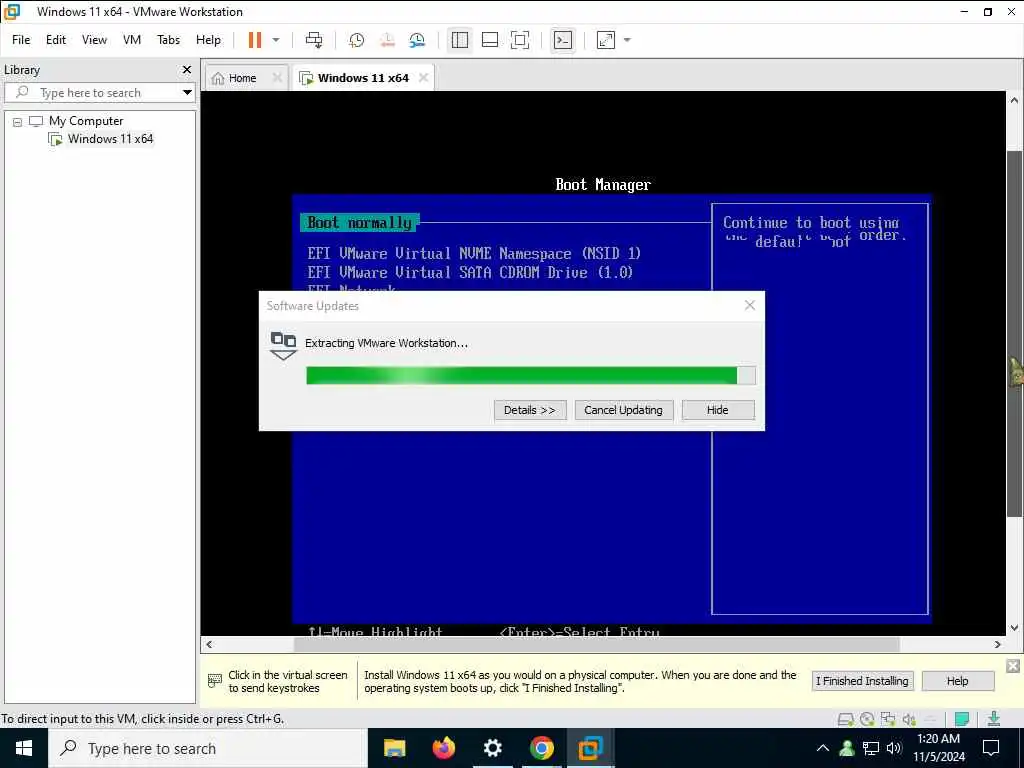Viewport: 1024px width, 768px height.
Task: Toggle the Show Library sidebar toolbar button
Action: pyautogui.click(x=460, y=40)
